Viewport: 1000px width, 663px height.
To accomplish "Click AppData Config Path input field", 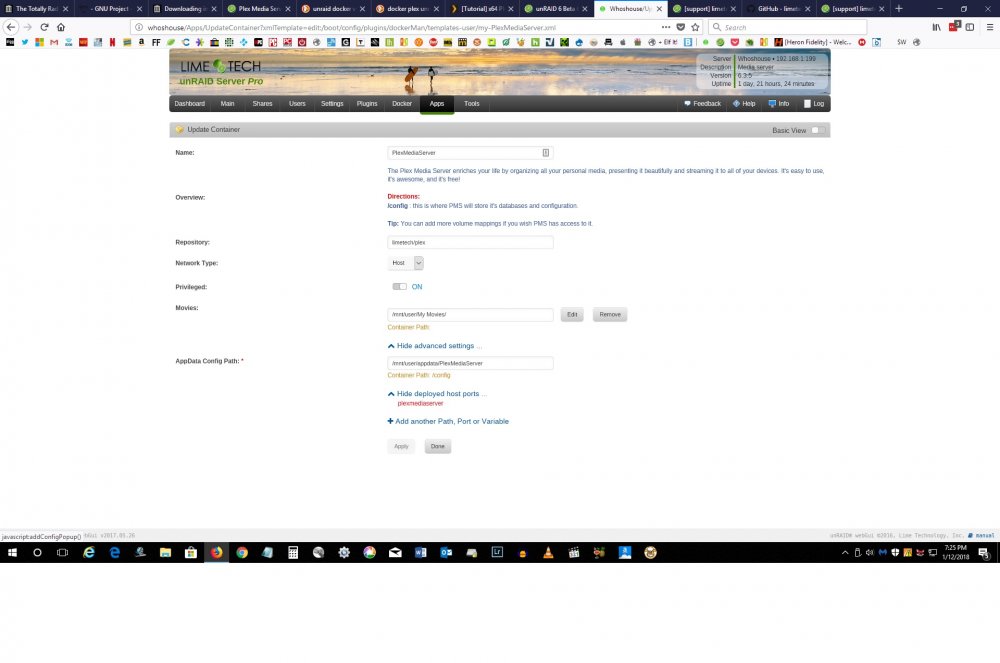I will [471, 363].
